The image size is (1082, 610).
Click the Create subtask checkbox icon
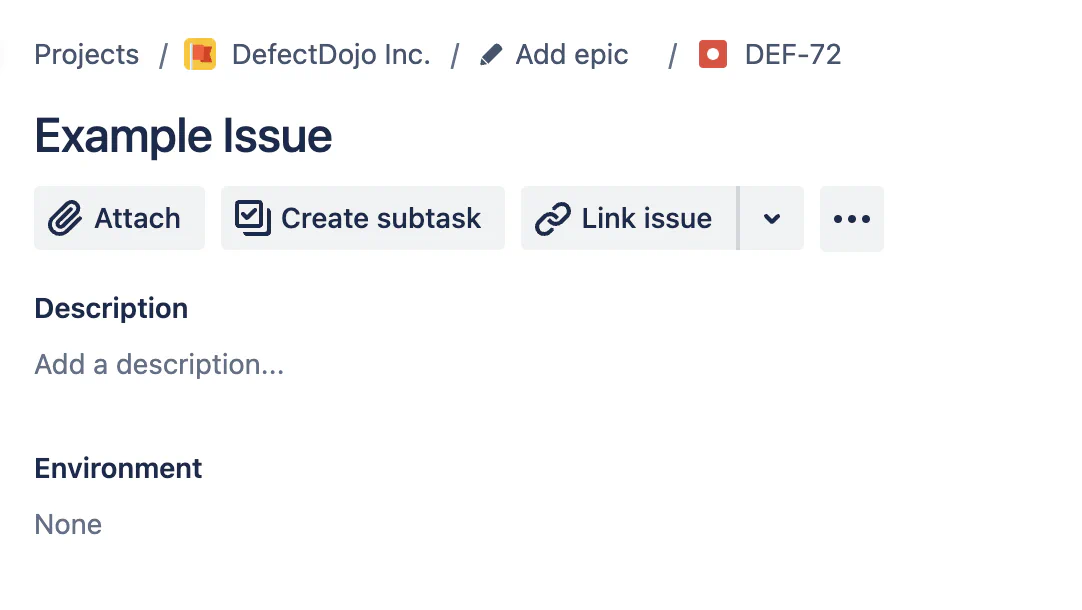pyautogui.click(x=253, y=218)
